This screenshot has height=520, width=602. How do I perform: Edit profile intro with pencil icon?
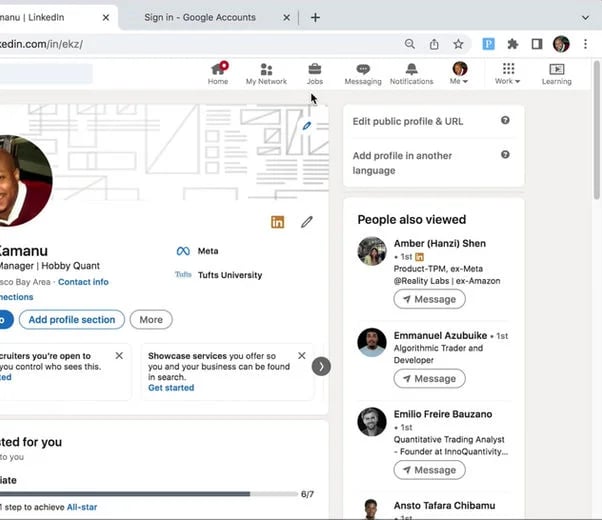[x=306, y=222]
